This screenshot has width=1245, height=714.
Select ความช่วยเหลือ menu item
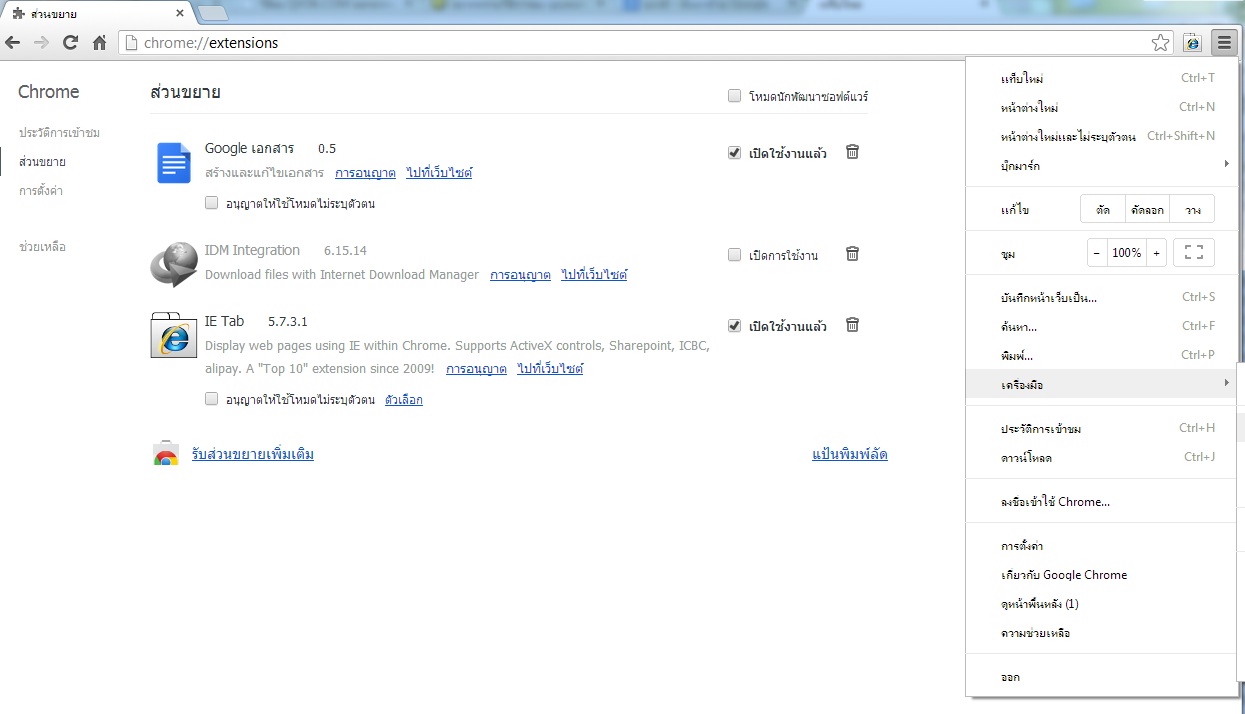pos(1101,633)
